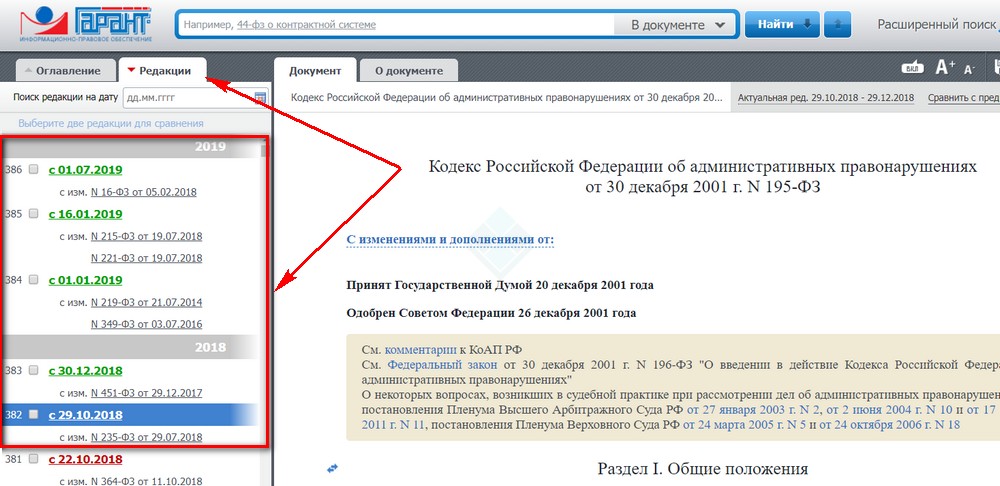This screenshot has height=486, width=1000.
Task: Open the 'В документе' search scope dropdown
Action: 677,25
